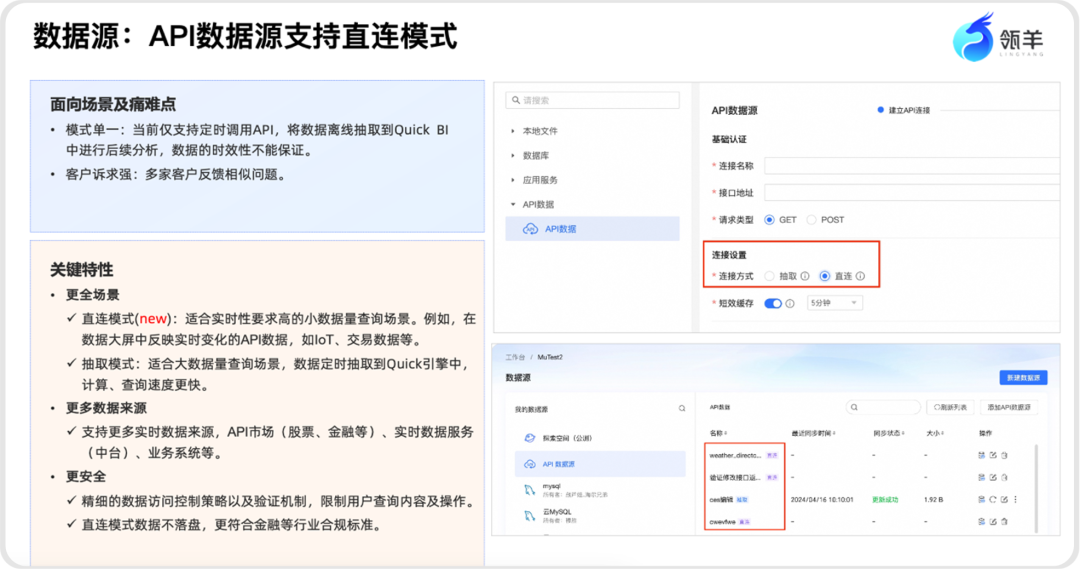The image size is (1080, 569).
Task: Click MuTest2 in the breadcrumb
Action: 550,357
